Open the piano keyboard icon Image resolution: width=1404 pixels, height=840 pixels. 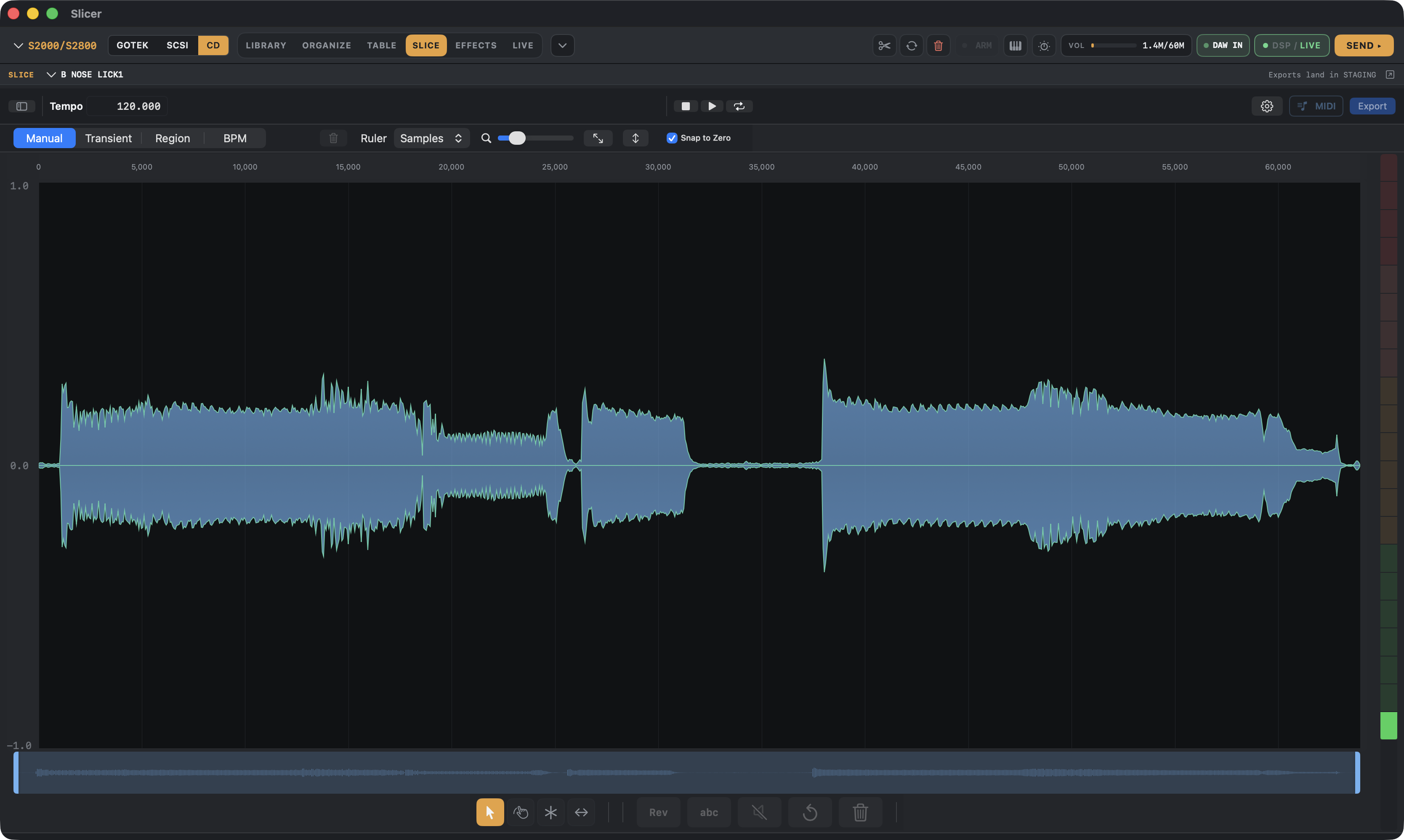coord(1015,45)
